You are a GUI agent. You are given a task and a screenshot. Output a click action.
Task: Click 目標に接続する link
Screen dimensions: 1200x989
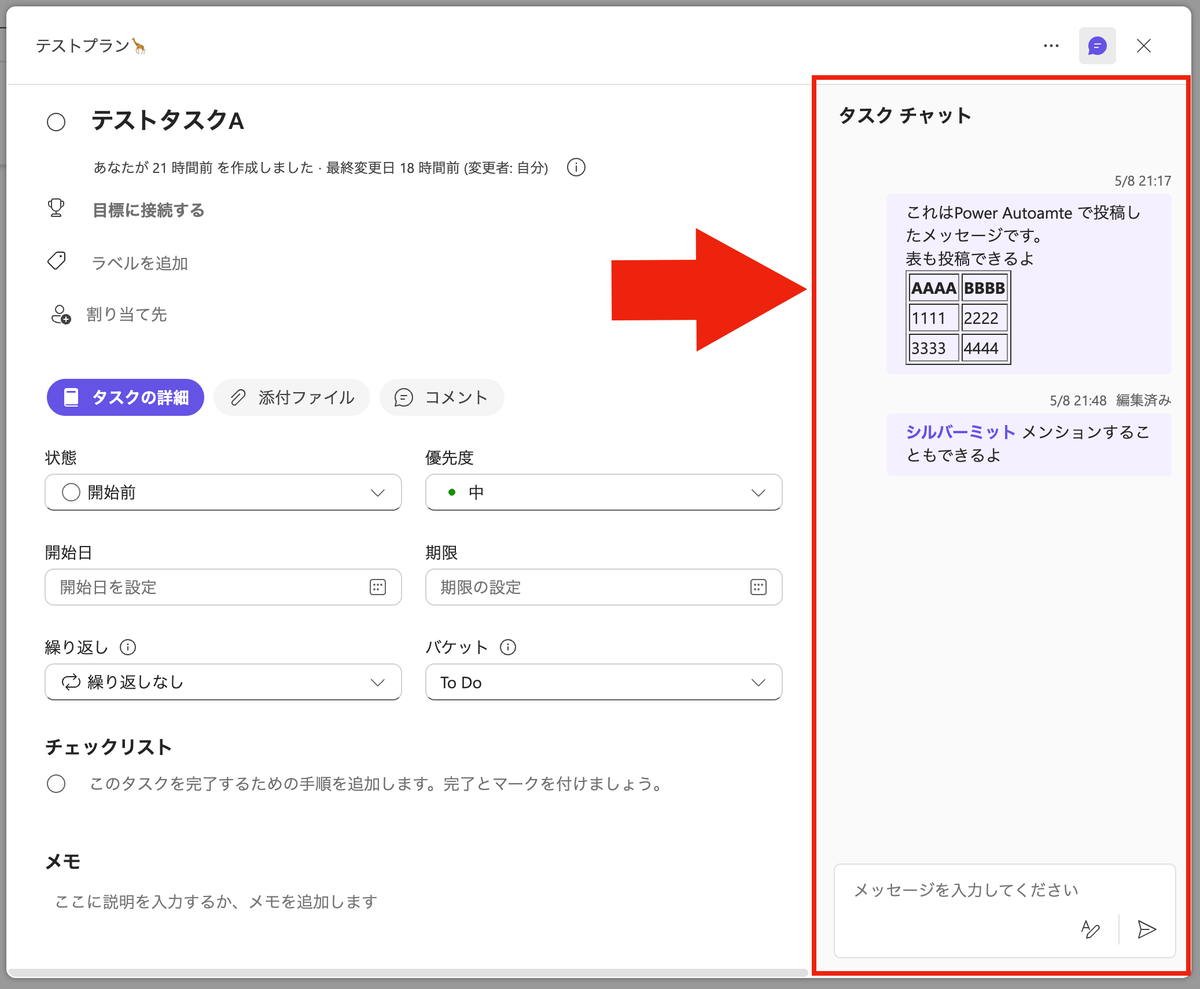click(148, 210)
